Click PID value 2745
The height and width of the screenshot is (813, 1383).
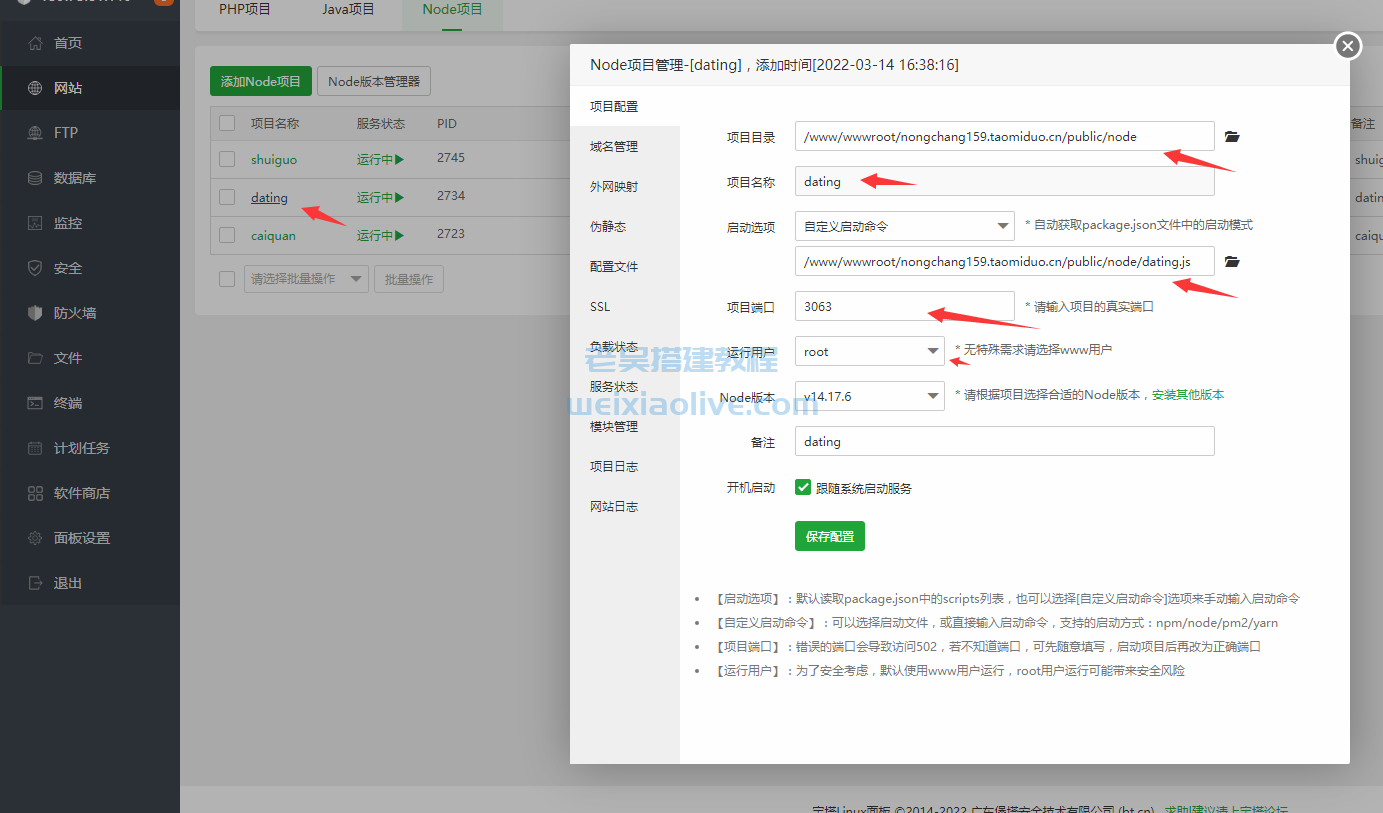pyautogui.click(x=451, y=158)
